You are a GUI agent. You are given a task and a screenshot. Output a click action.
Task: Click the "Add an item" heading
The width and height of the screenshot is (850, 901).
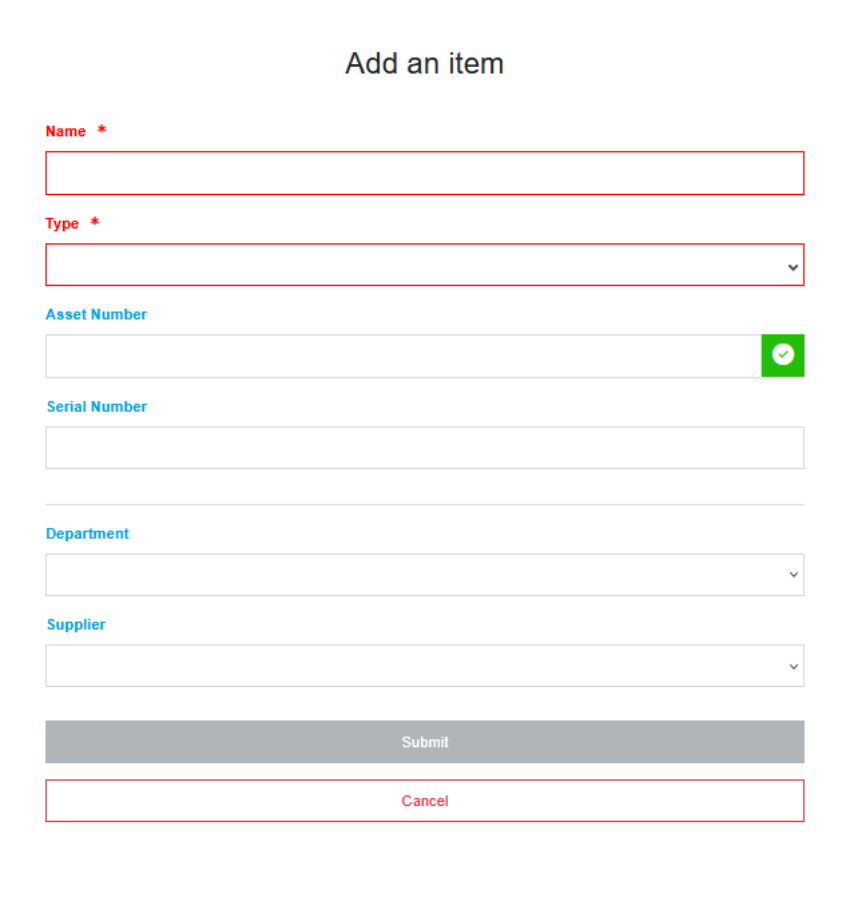424,64
